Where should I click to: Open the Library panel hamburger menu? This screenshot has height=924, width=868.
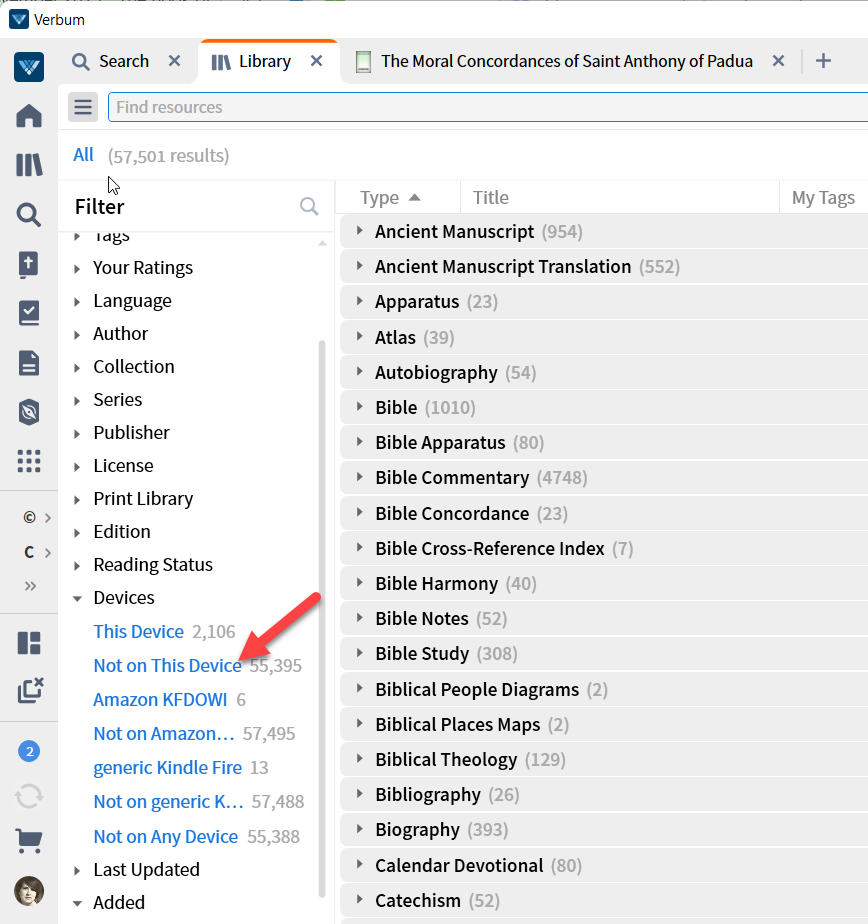click(x=82, y=107)
